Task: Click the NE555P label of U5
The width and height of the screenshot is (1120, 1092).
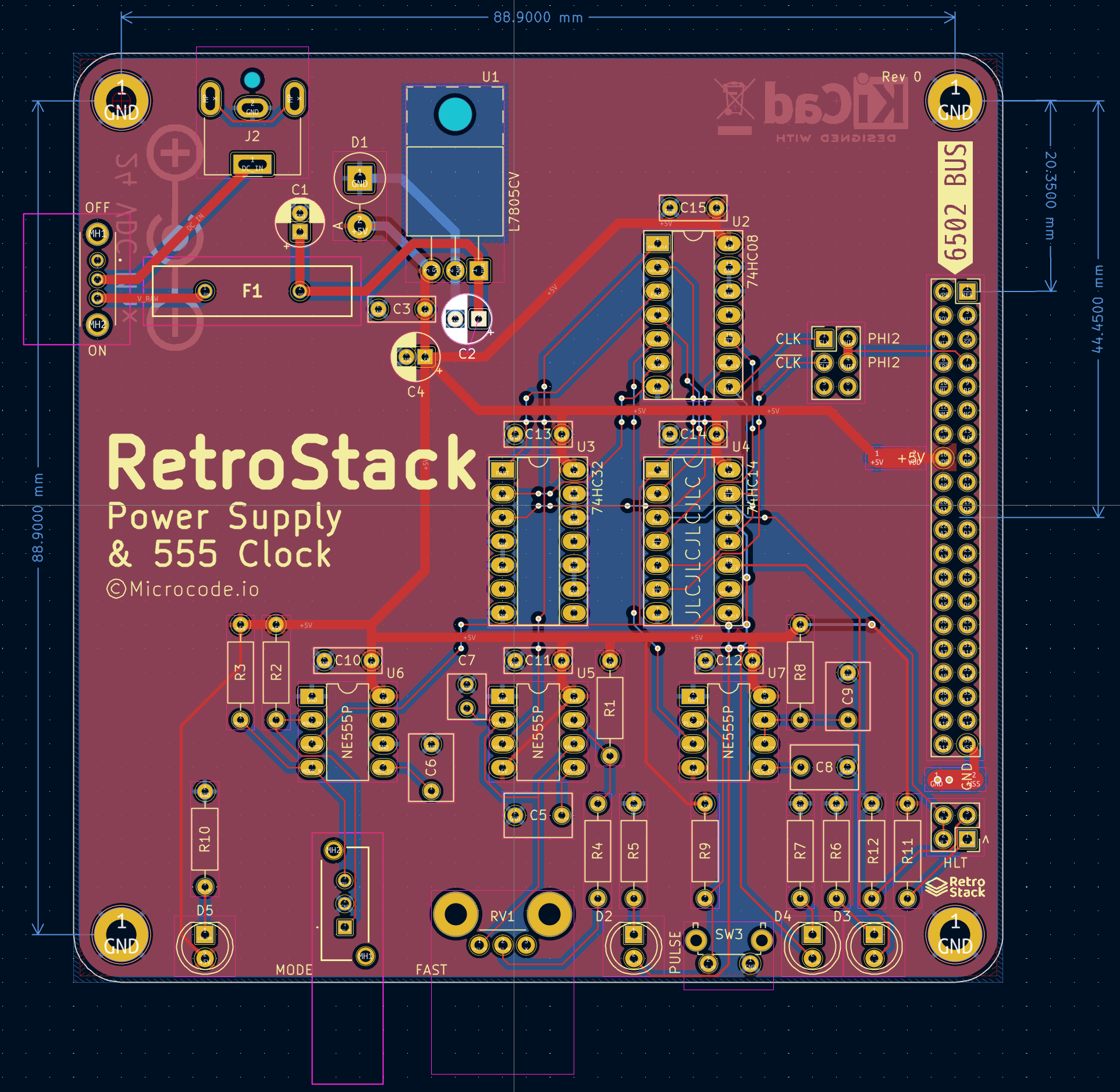Action: click(x=538, y=732)
